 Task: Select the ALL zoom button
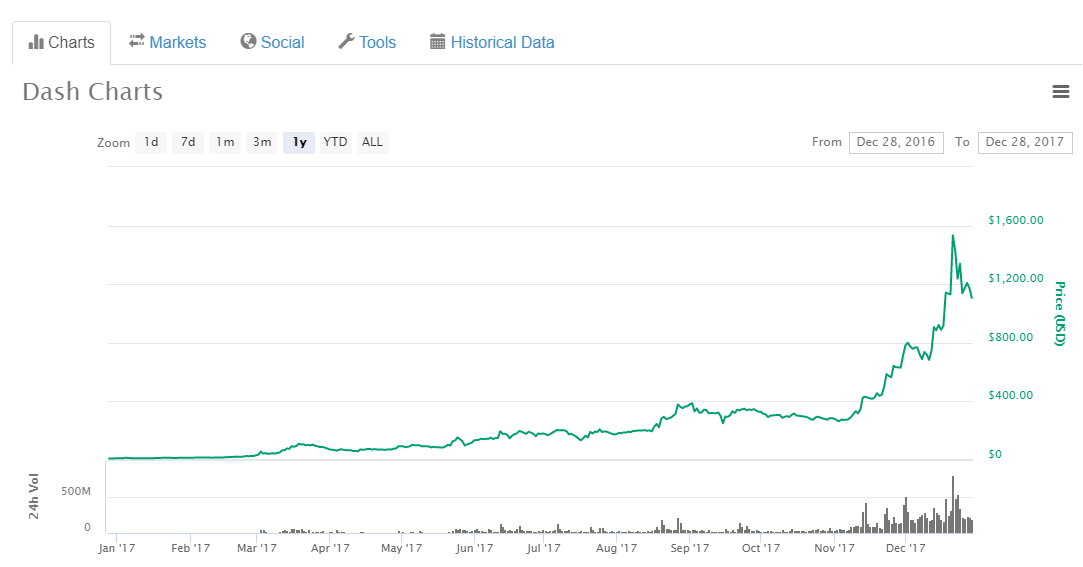pyautogui.click(x=372, y=142)
